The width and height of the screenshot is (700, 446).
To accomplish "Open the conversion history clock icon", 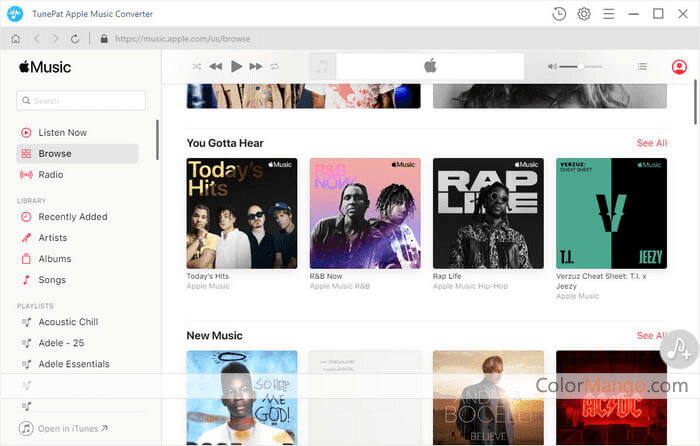I will pos(559,14).
